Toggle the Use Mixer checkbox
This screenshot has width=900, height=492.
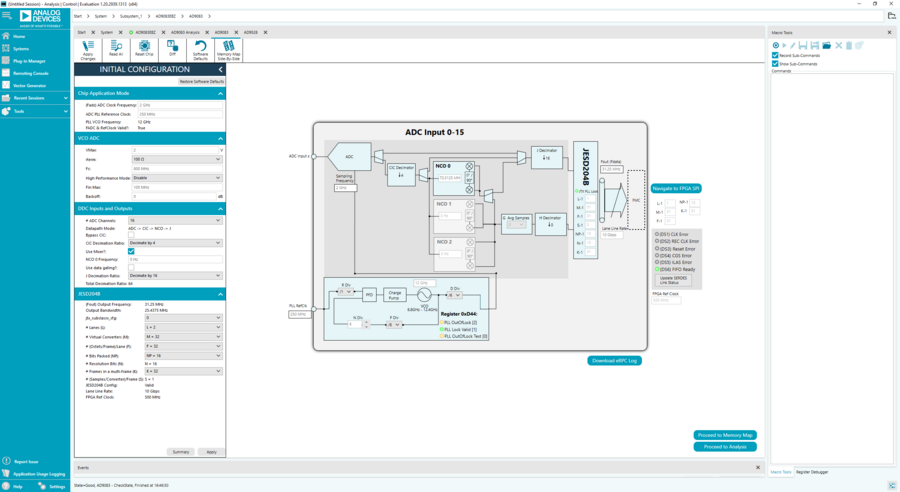click(x=131, y=251)
